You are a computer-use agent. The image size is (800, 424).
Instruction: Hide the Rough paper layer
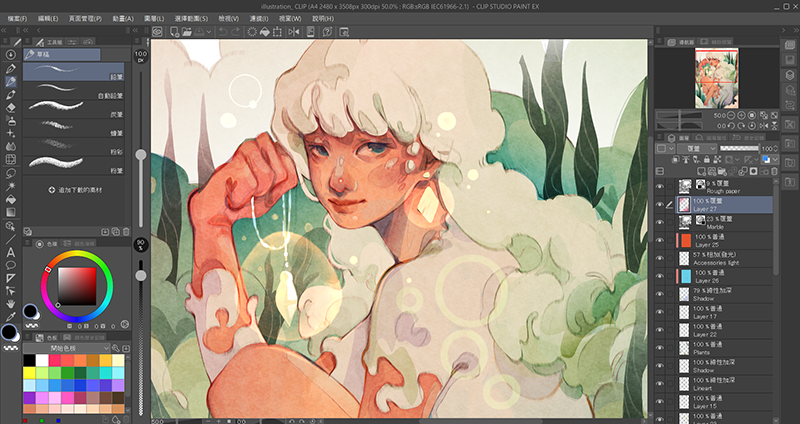[x=660, y=186]
